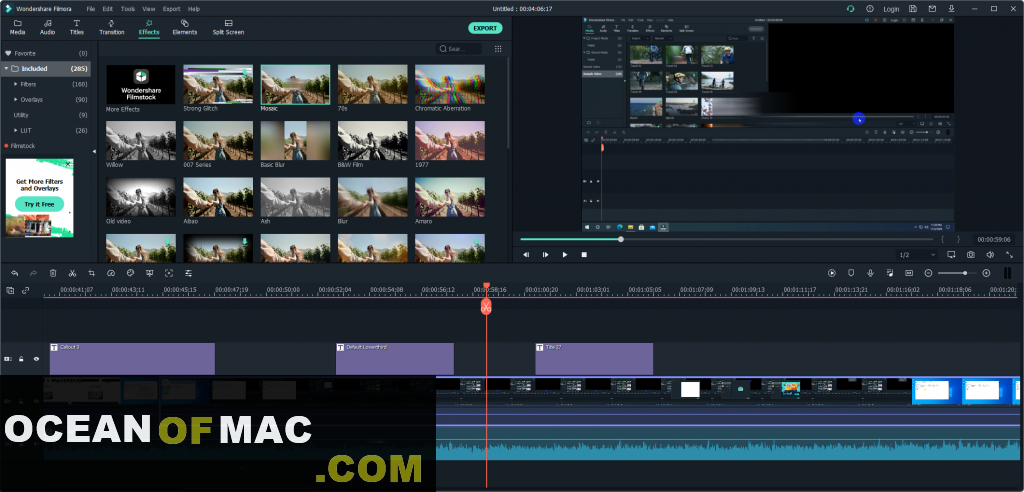Open the File menu
This screenshot has width=1024, height=492.
(90, 9)
